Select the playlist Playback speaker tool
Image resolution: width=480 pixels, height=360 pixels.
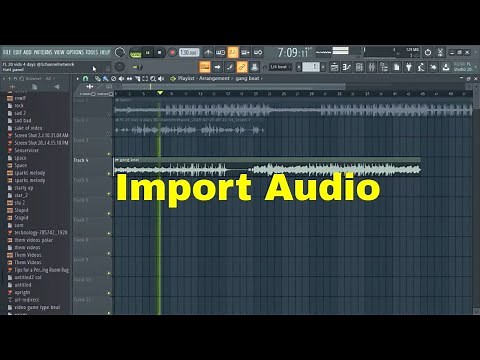pyautogui.click(x=161, y=79)
